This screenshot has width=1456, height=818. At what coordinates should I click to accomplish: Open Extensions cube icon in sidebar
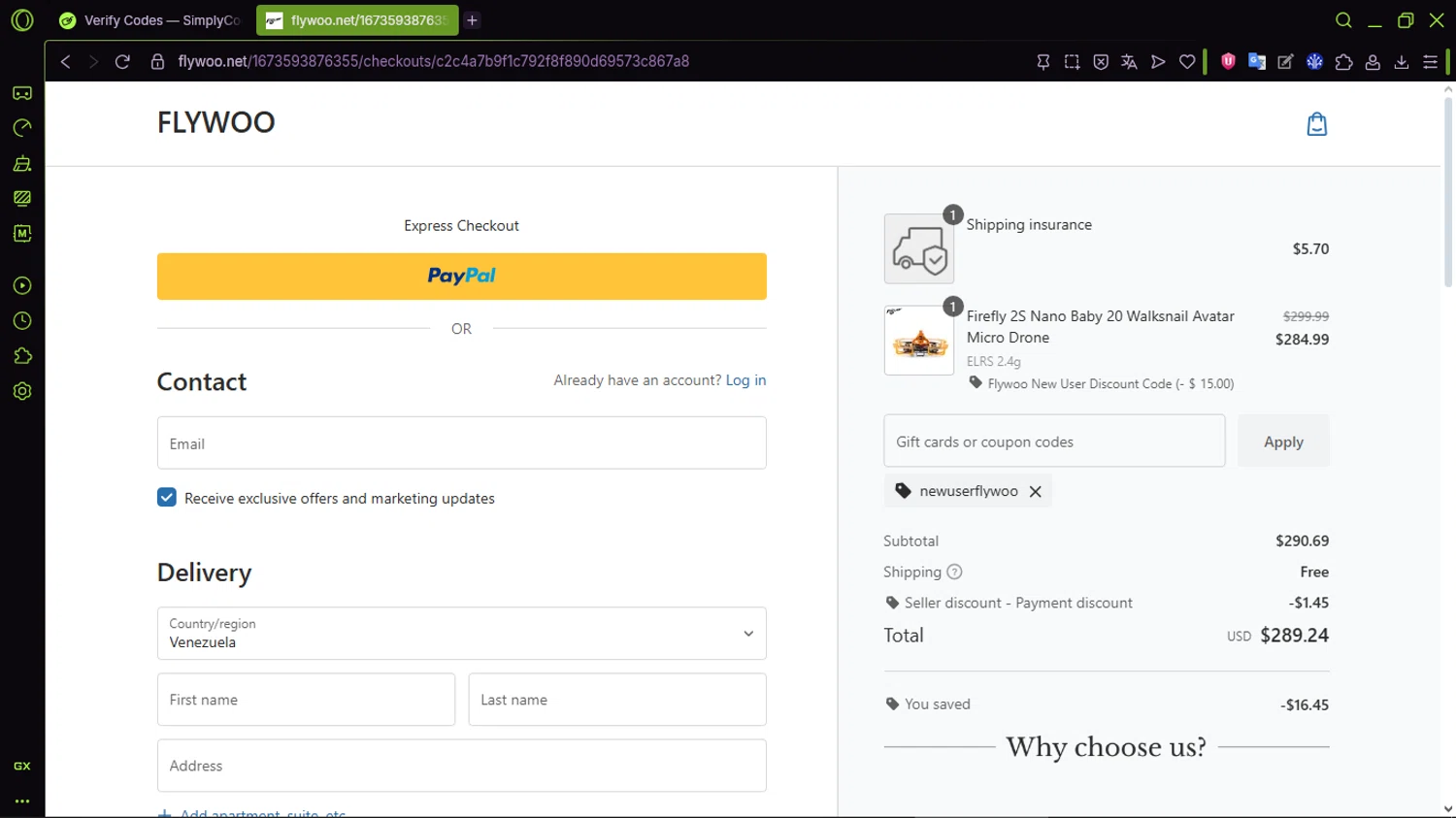[x=22, y=356]
